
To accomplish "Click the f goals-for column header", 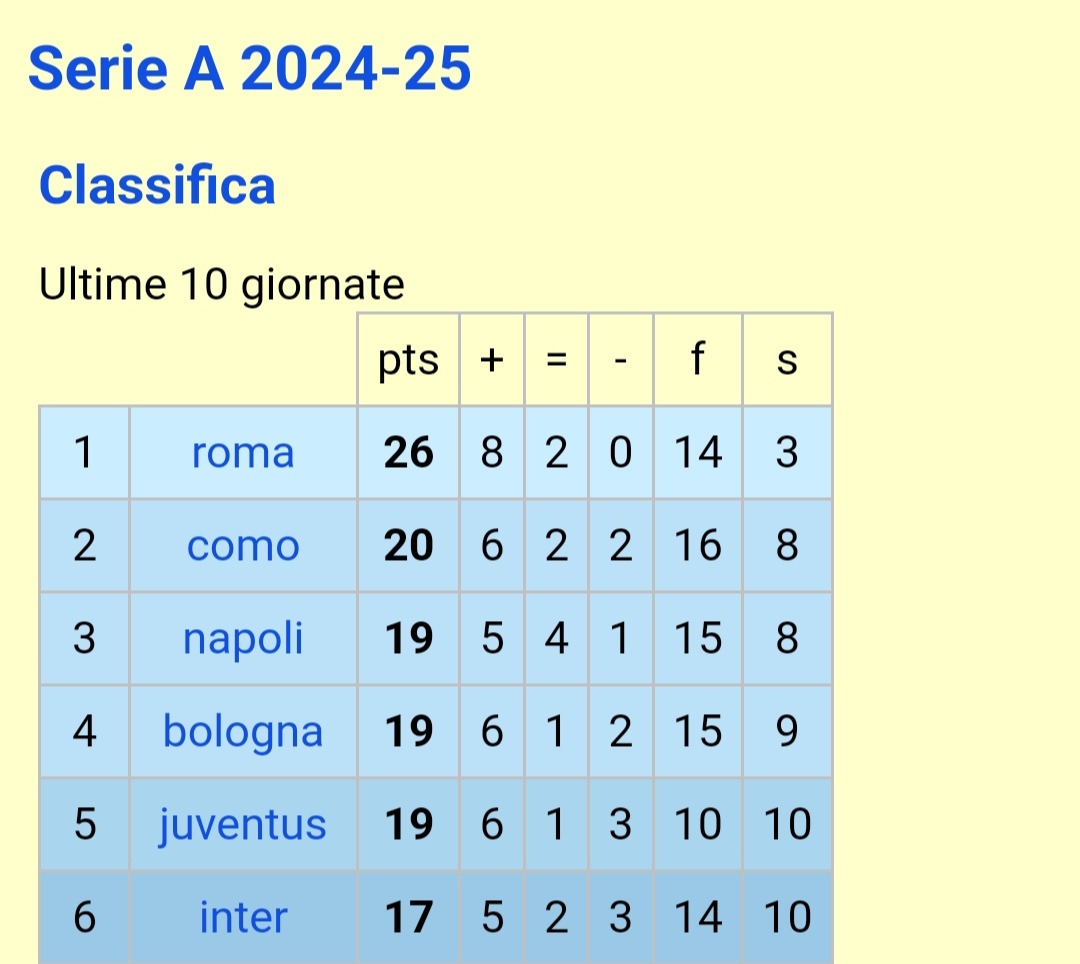I will pyautogui.click(x=698, y=359).
